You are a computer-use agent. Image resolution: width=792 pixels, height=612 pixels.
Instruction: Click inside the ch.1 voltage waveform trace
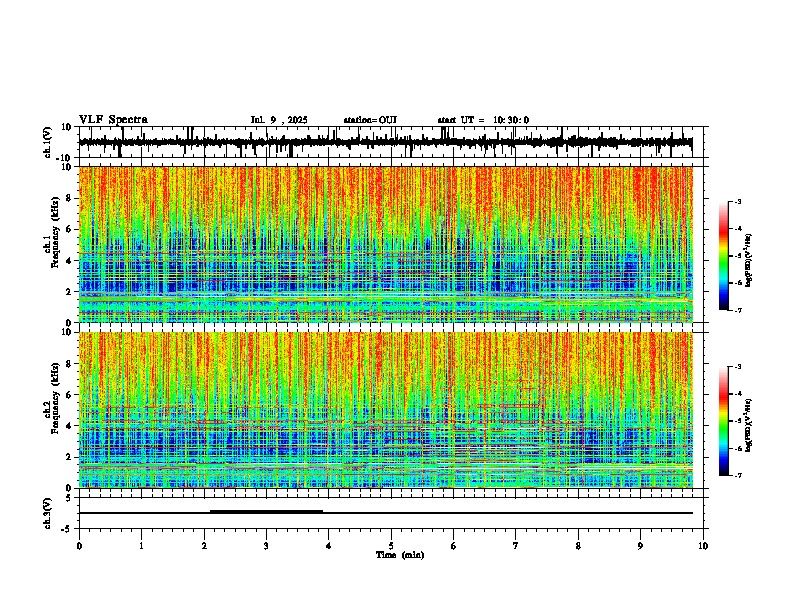[385, 142]
